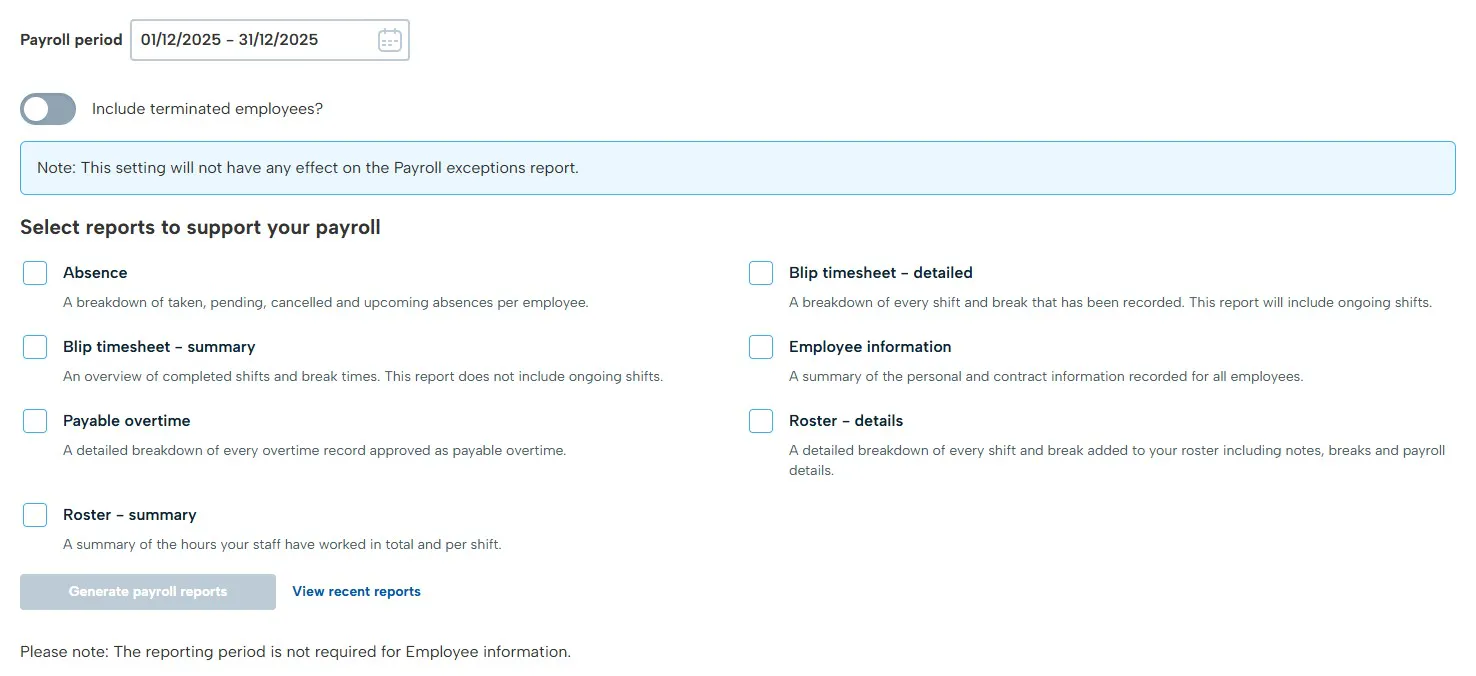Click the "Payable overtime" title text
Viewport: 1476px width, 676px height.
126,421
